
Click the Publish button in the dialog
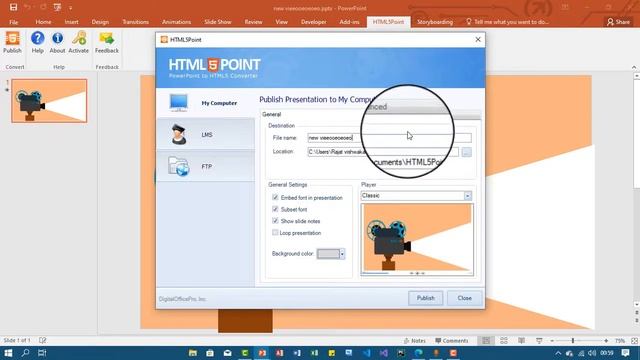(425, 298)
